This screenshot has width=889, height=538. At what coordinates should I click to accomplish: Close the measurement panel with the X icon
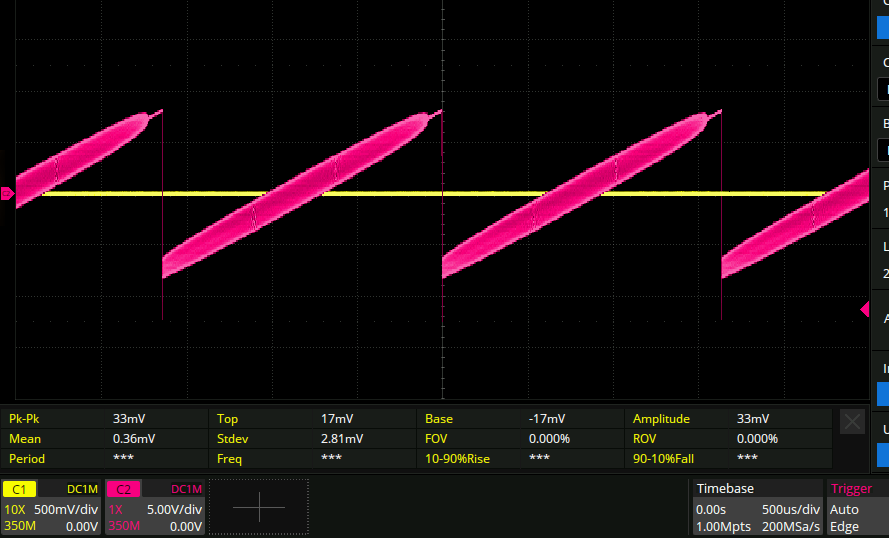click(x=852, y=422)
